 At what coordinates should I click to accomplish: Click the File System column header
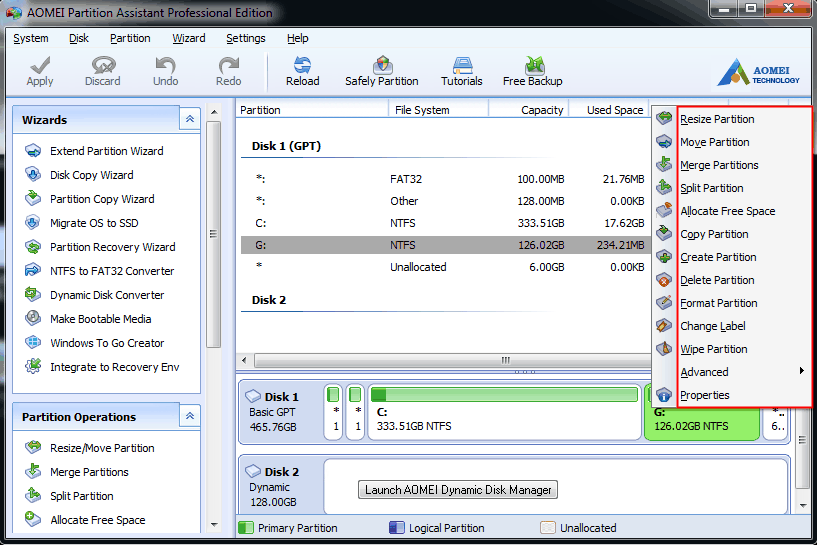click(x=438, y=110)
